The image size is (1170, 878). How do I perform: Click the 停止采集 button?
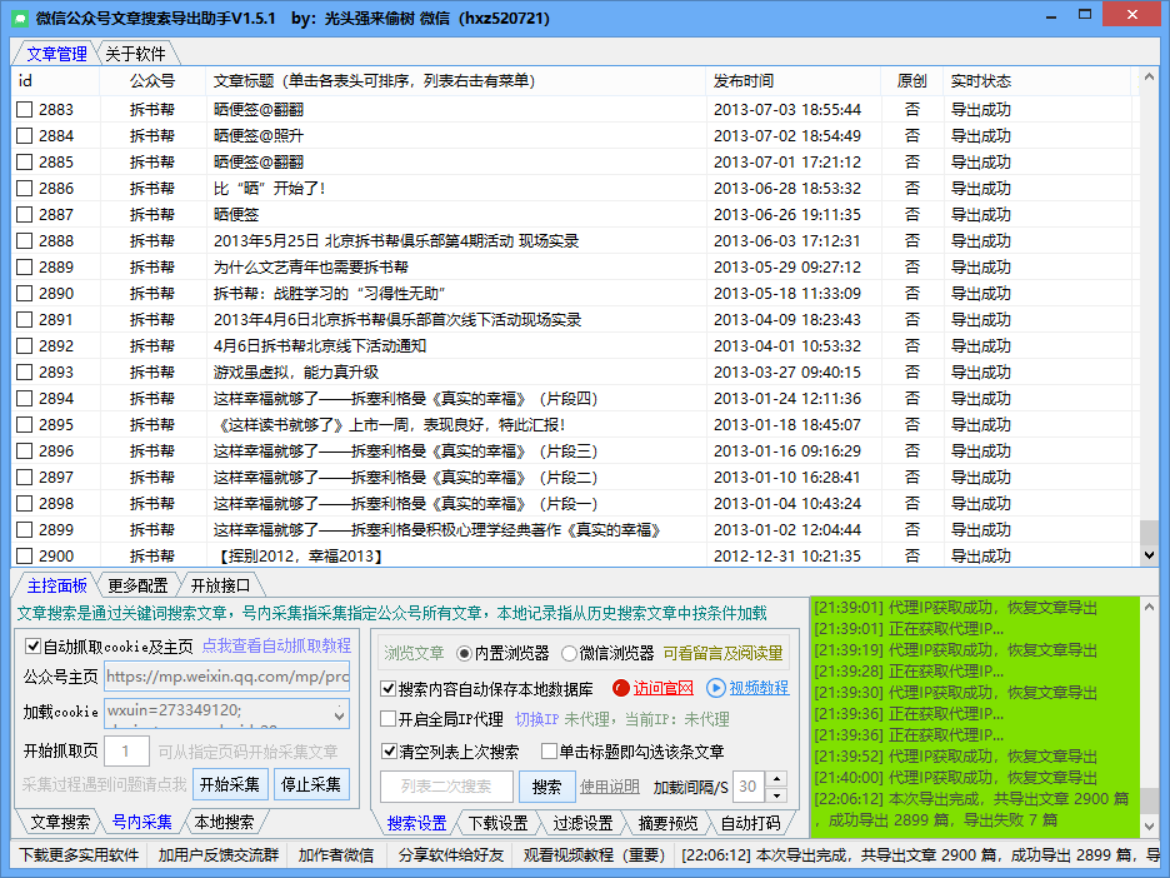point(310,784)
